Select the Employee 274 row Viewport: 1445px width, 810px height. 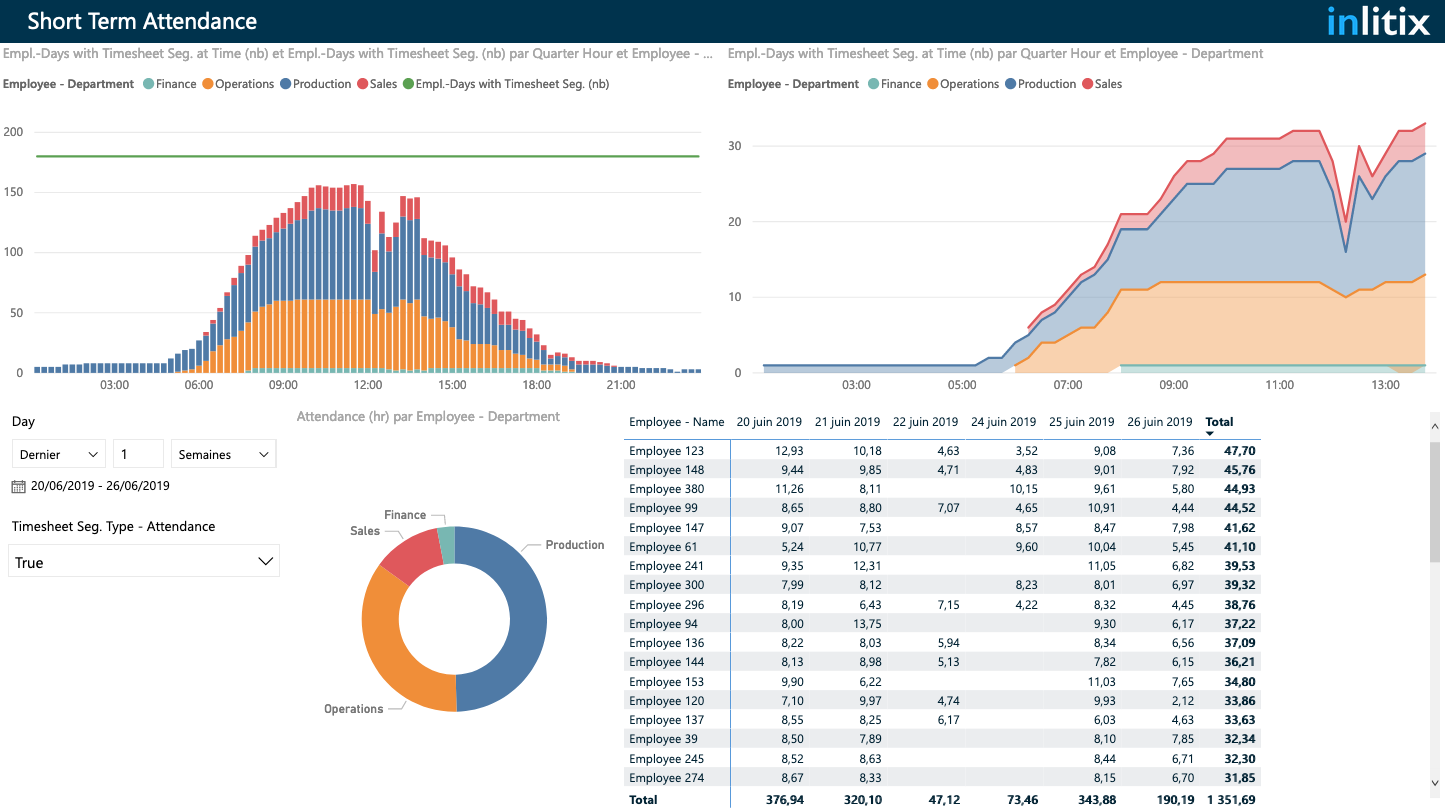943,778
